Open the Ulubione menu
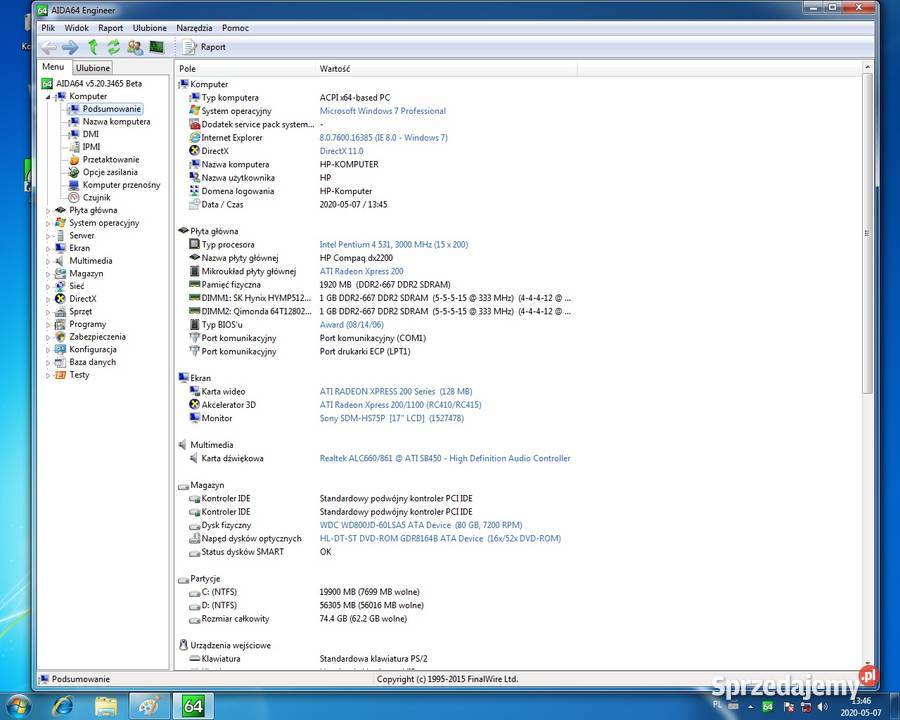This screenshot has height=720, width=900. [149, 28]
